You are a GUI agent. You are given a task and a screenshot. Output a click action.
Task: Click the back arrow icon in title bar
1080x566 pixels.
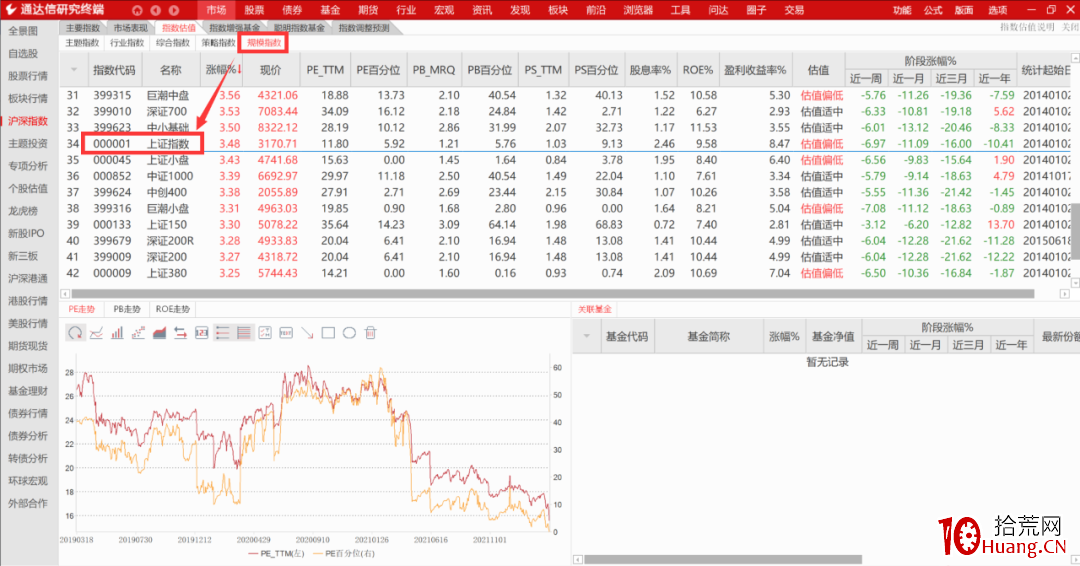coord(155,10)
